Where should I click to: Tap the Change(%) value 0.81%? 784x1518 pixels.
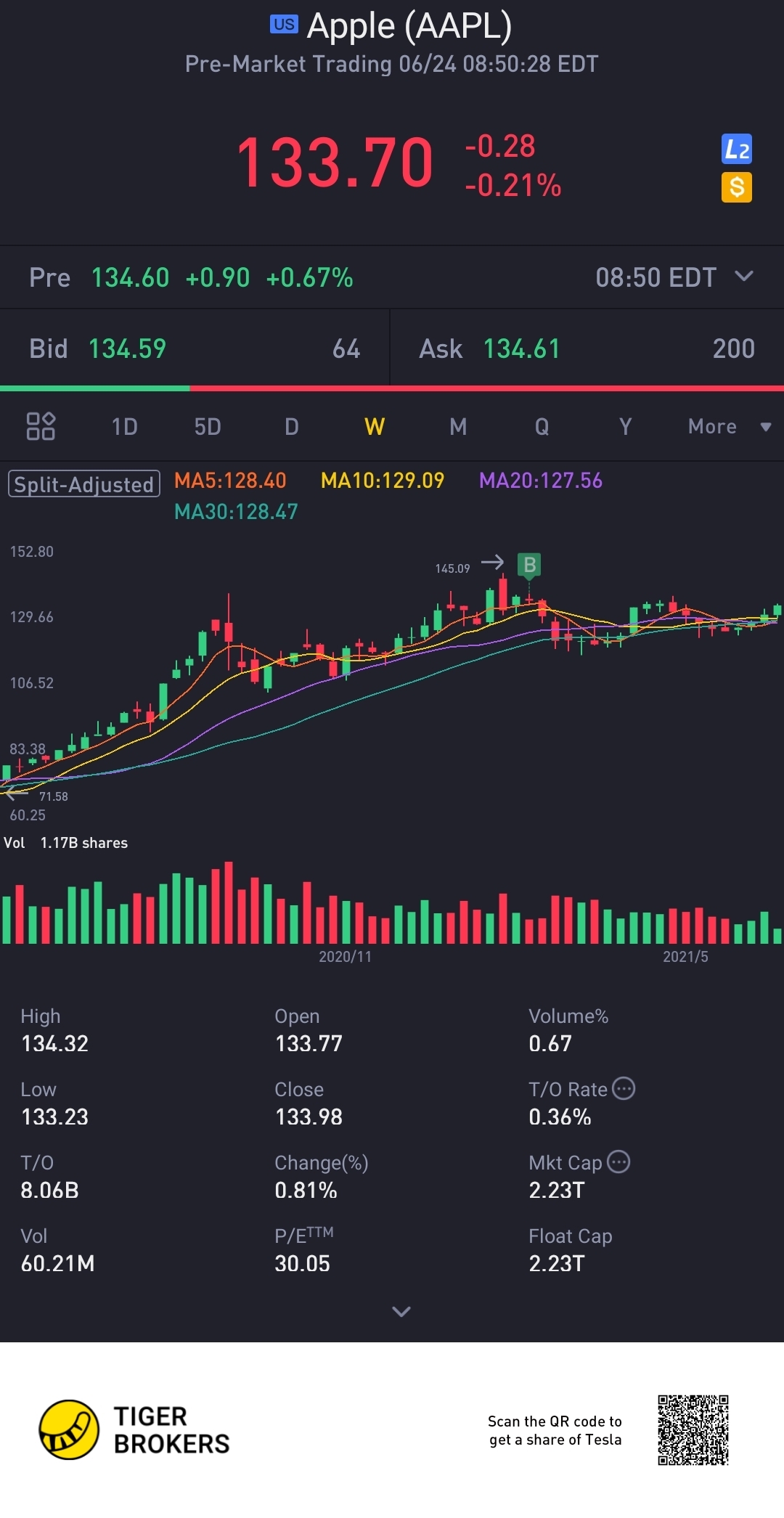click(x=306, y=1190)
